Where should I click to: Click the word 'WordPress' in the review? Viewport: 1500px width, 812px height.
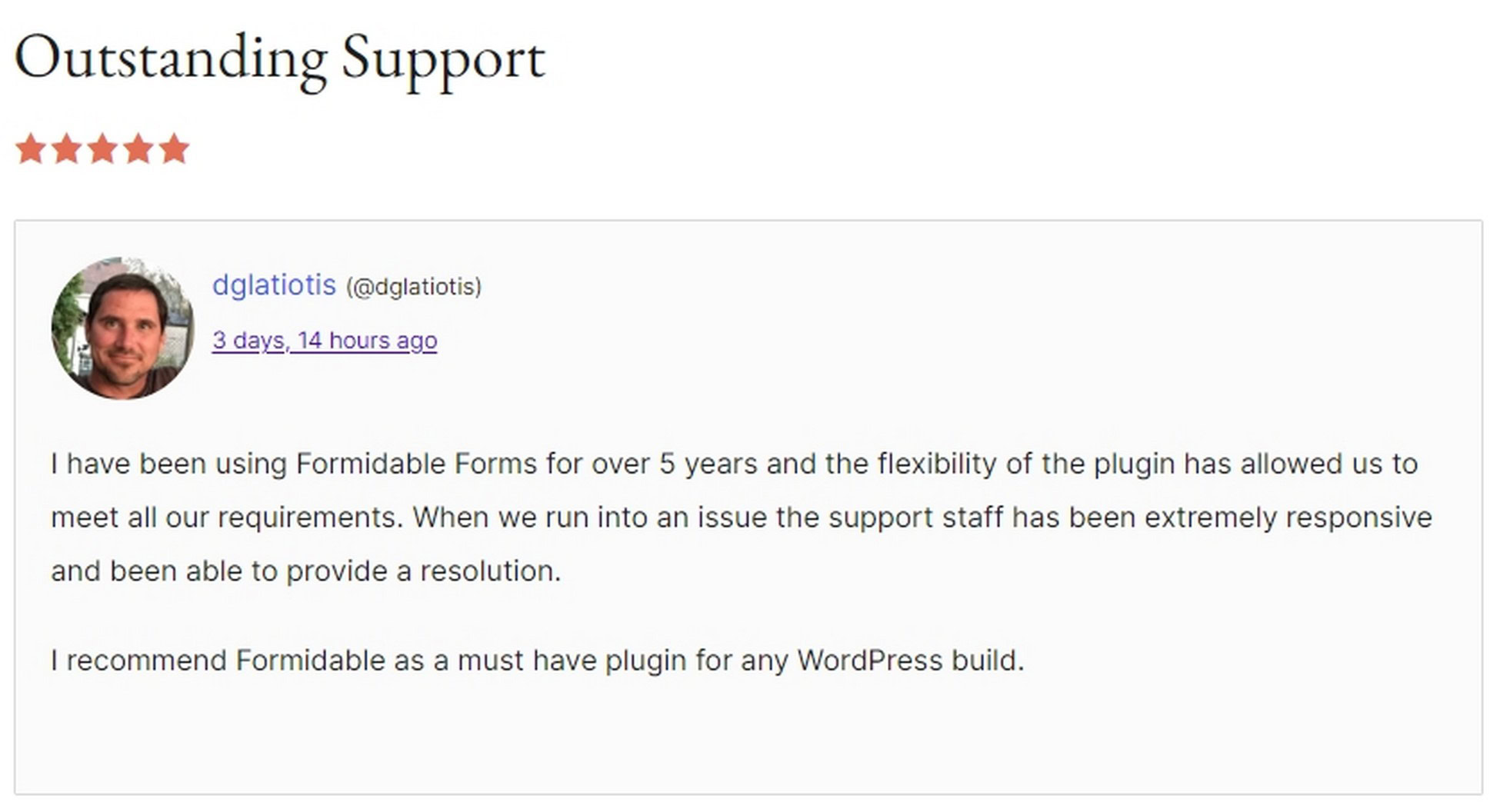[869, 661]
